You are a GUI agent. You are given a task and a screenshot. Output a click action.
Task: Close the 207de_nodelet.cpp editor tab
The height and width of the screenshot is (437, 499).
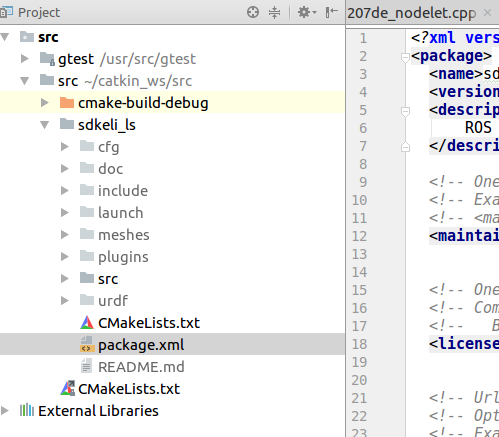pyautogui.click(x=487, y=13)
